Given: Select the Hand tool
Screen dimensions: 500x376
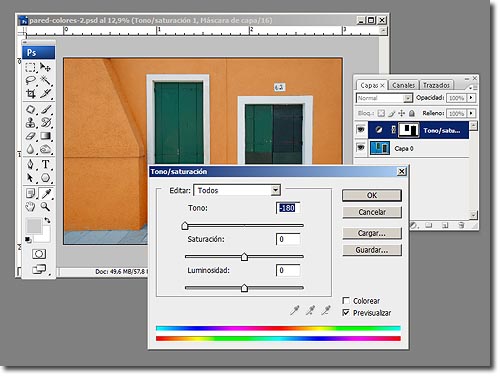Looking at the screenshot, I should pos(31,207).
